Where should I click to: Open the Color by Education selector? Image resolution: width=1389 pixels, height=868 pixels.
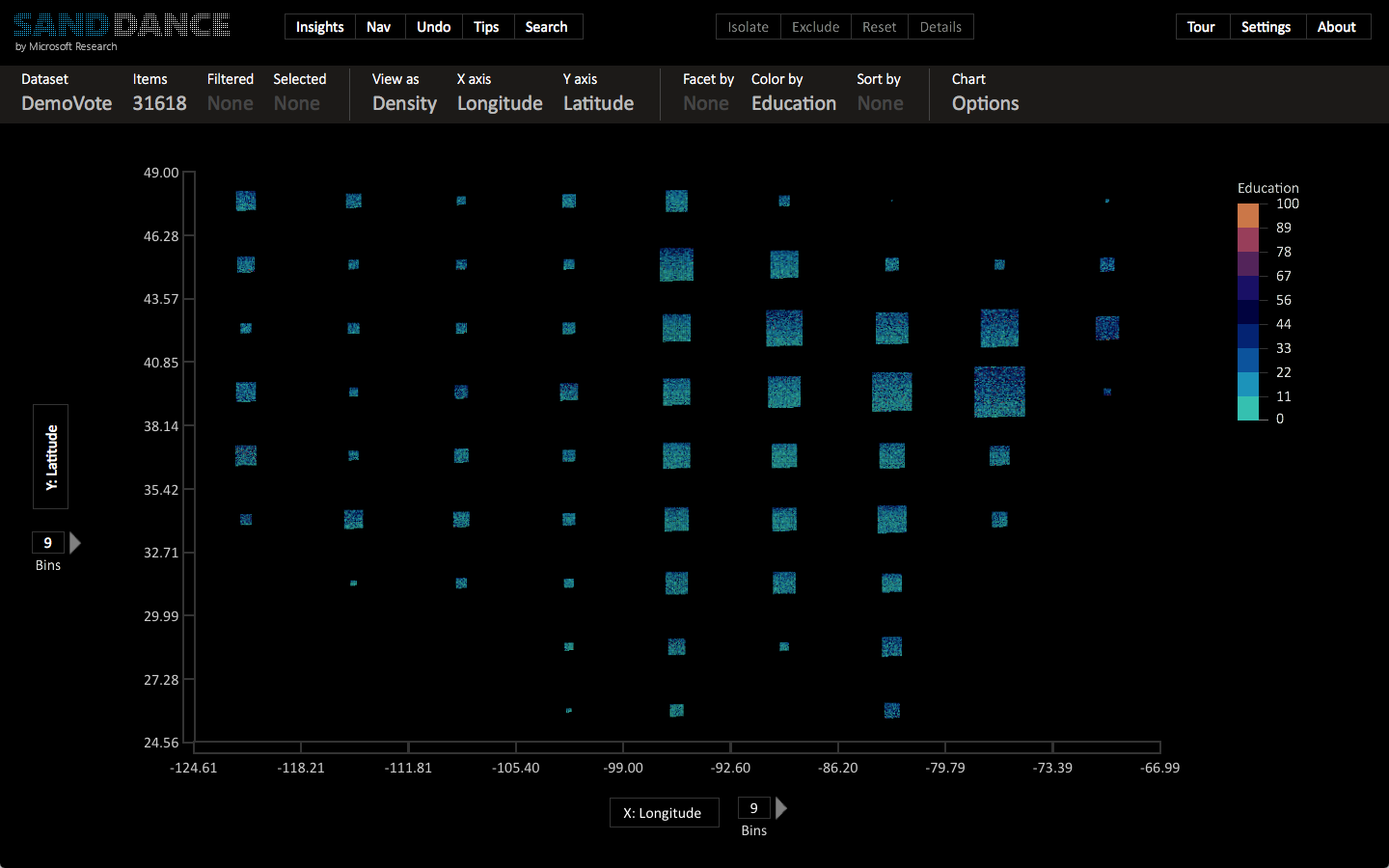pyautogui.click(x=794, y=103)
